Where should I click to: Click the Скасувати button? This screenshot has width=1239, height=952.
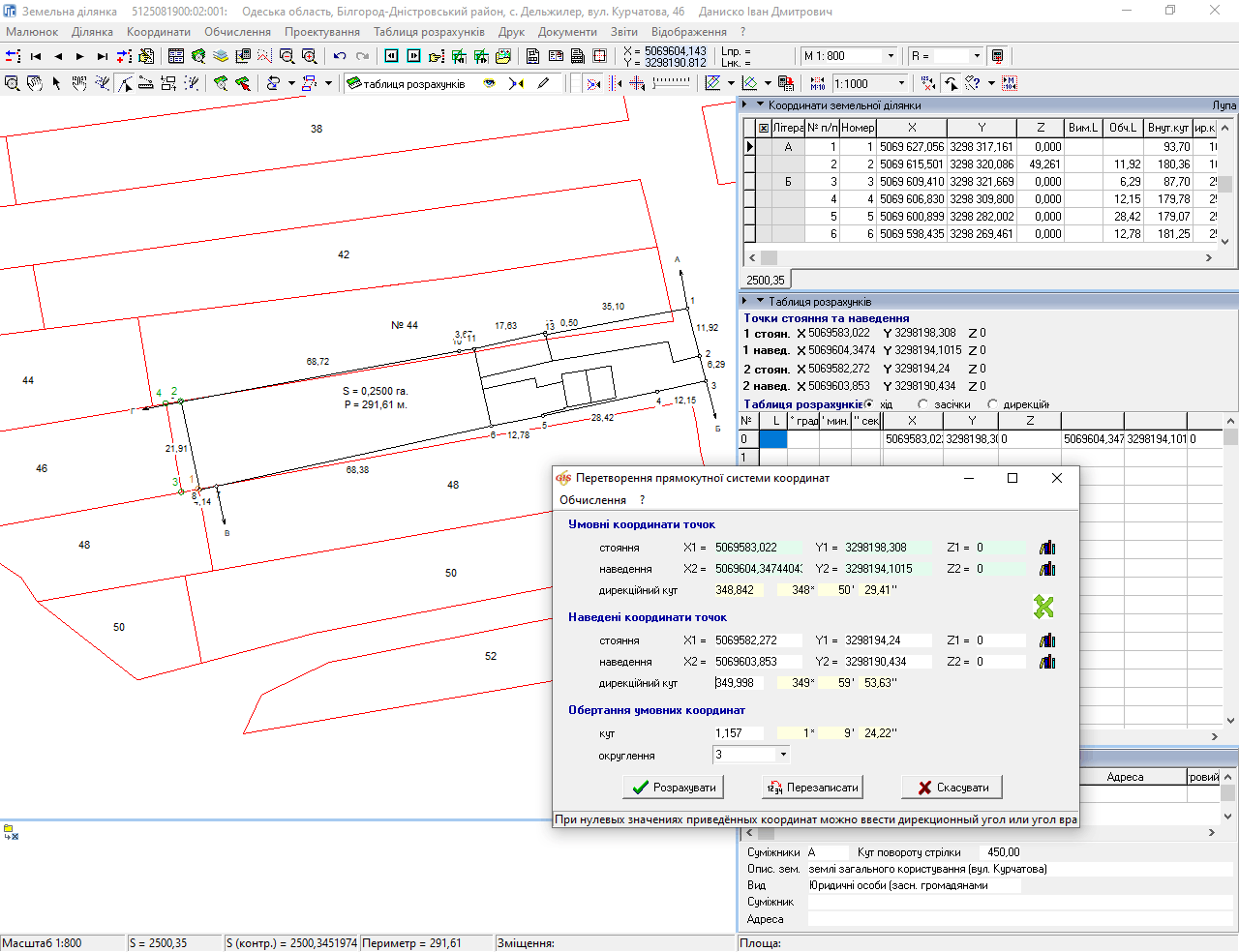pyautogui.click(x=952, y=788)
